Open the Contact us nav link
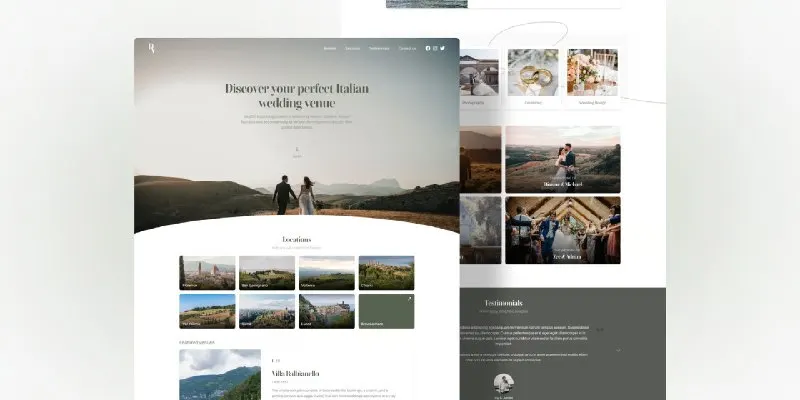Screen dimensions: 800x400 (407, 48)
